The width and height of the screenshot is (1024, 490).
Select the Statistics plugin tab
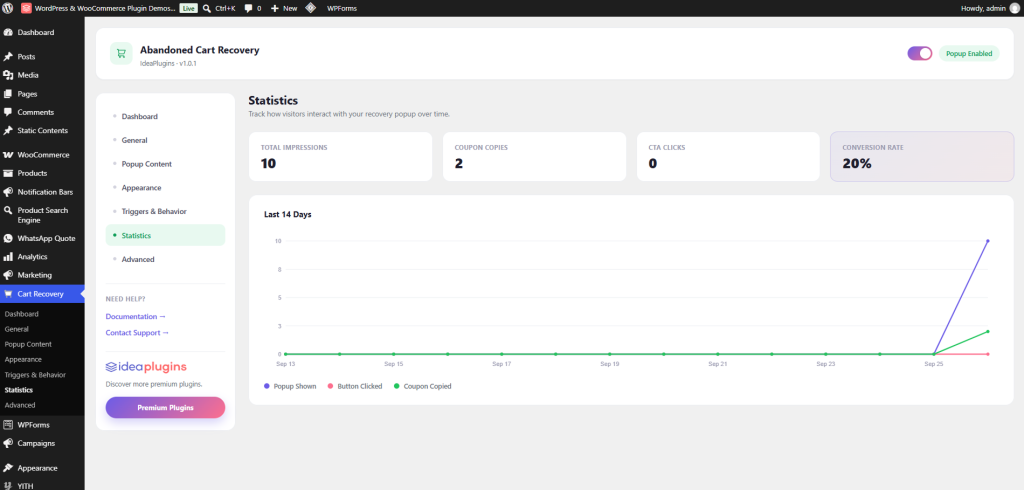pos(165,235)
